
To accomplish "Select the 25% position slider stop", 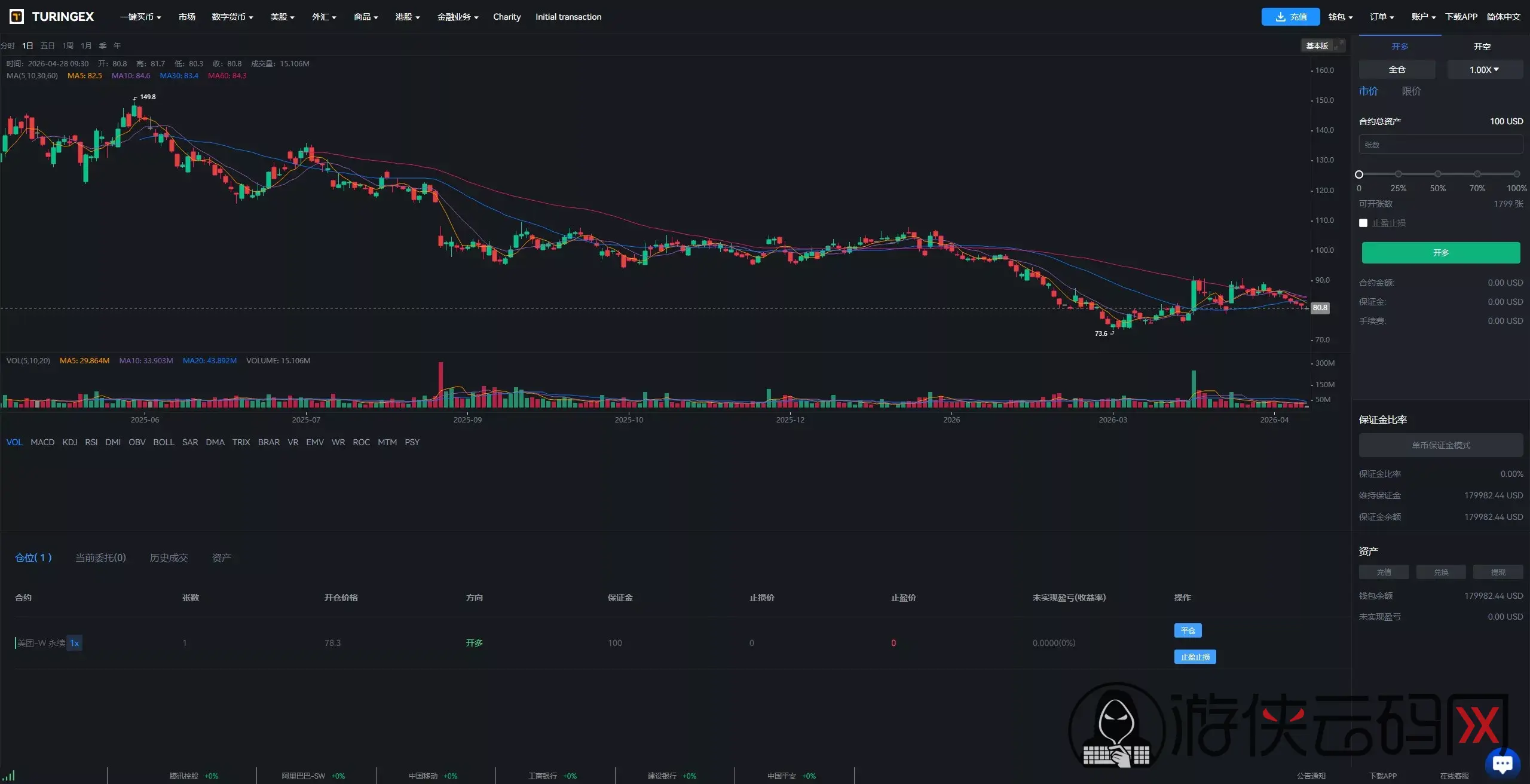I will click(1398, 174).
